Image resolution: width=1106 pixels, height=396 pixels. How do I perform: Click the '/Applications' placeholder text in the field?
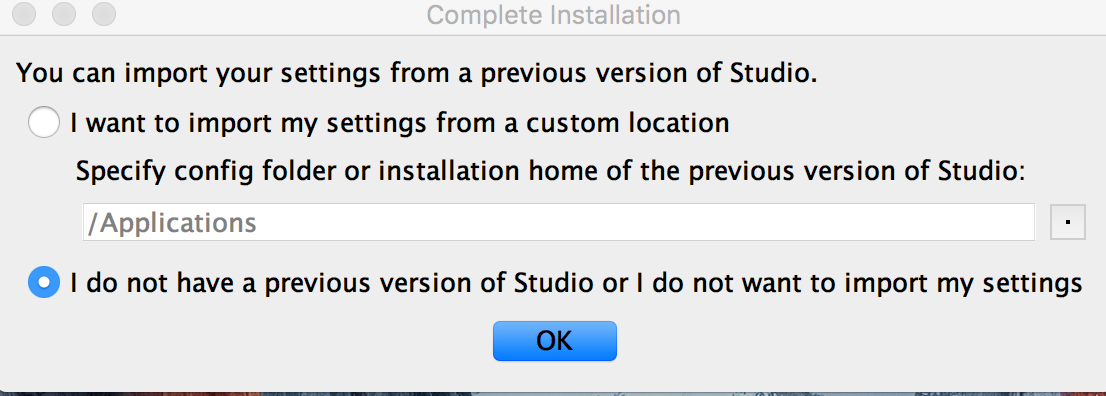[171, 223]
